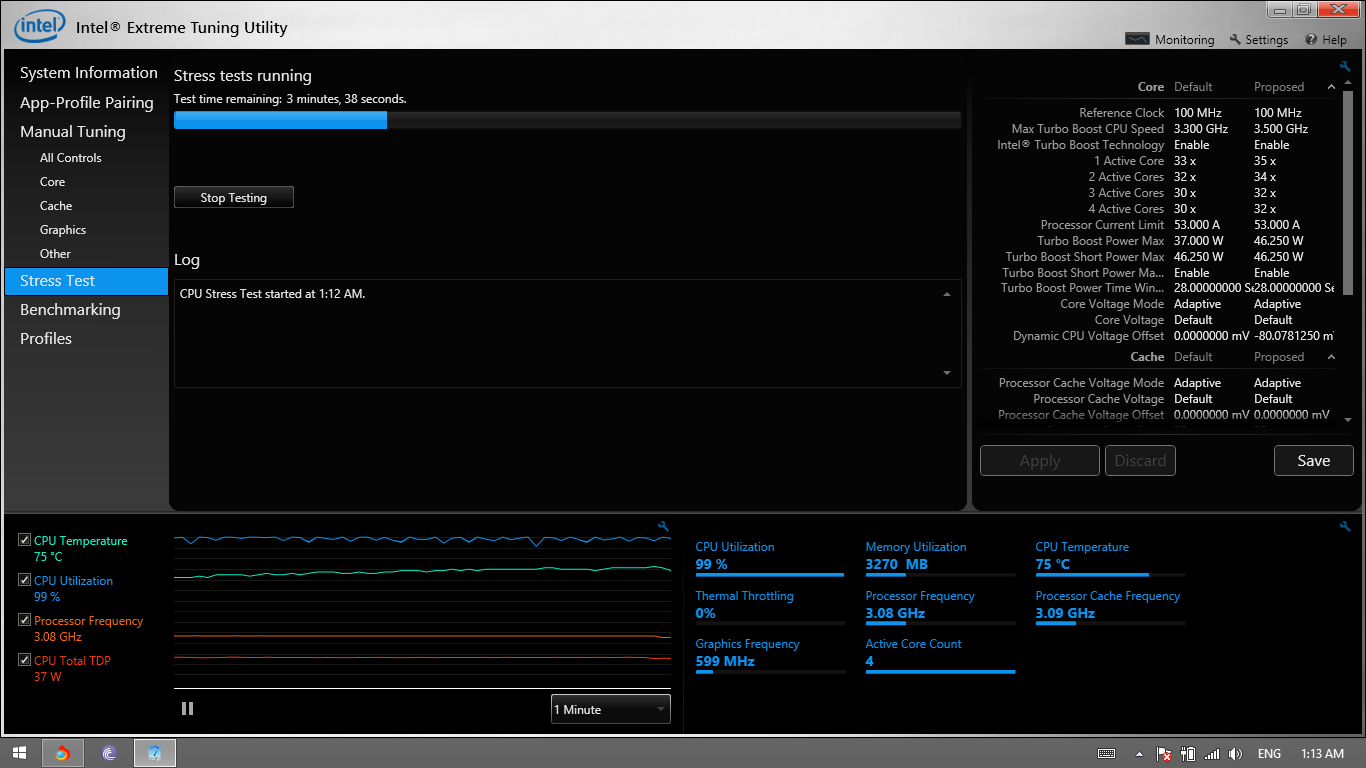Open the Help menu
The height and width of the screenshot is (768, 1366).
pyautogui.click(x=1326, y=40)
